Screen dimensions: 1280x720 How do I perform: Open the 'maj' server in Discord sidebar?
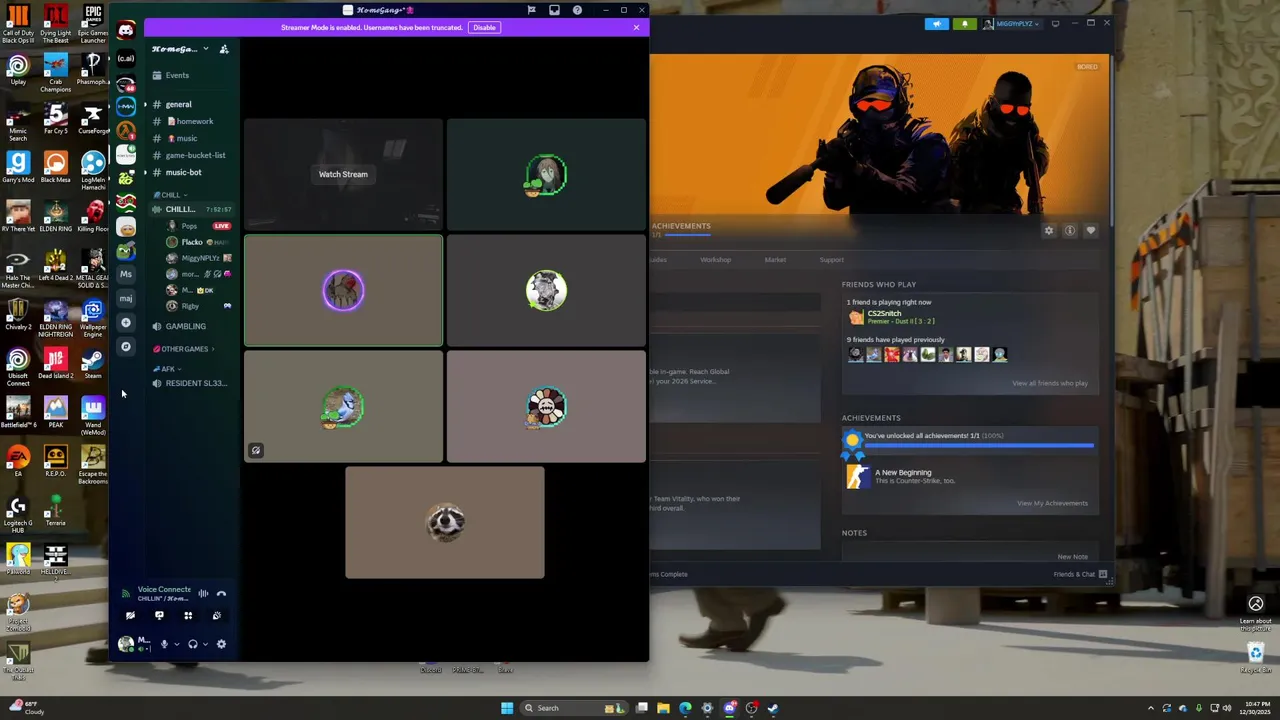(126, 298)
